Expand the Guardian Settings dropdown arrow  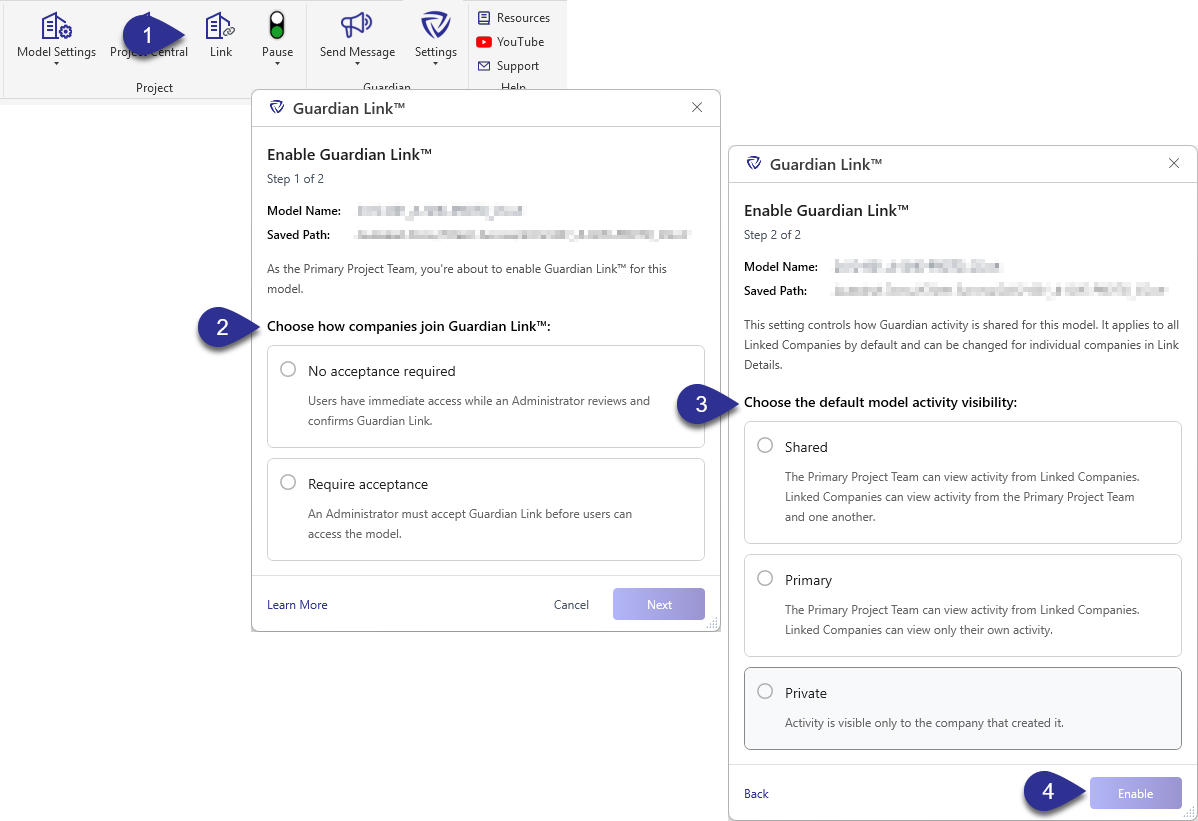click(x=435, y=64)
